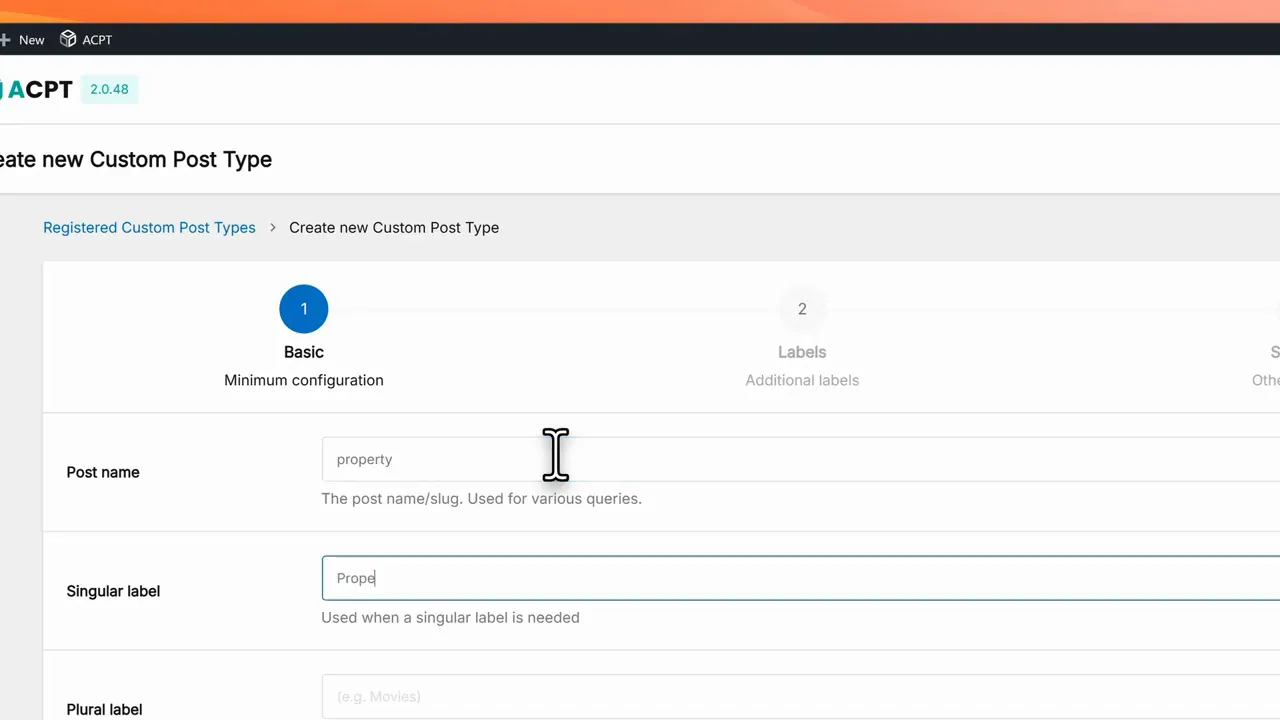Click the Minimum configuration subtitle under Basic
This screenshot has width=1280, height=720.
(303, 380)
